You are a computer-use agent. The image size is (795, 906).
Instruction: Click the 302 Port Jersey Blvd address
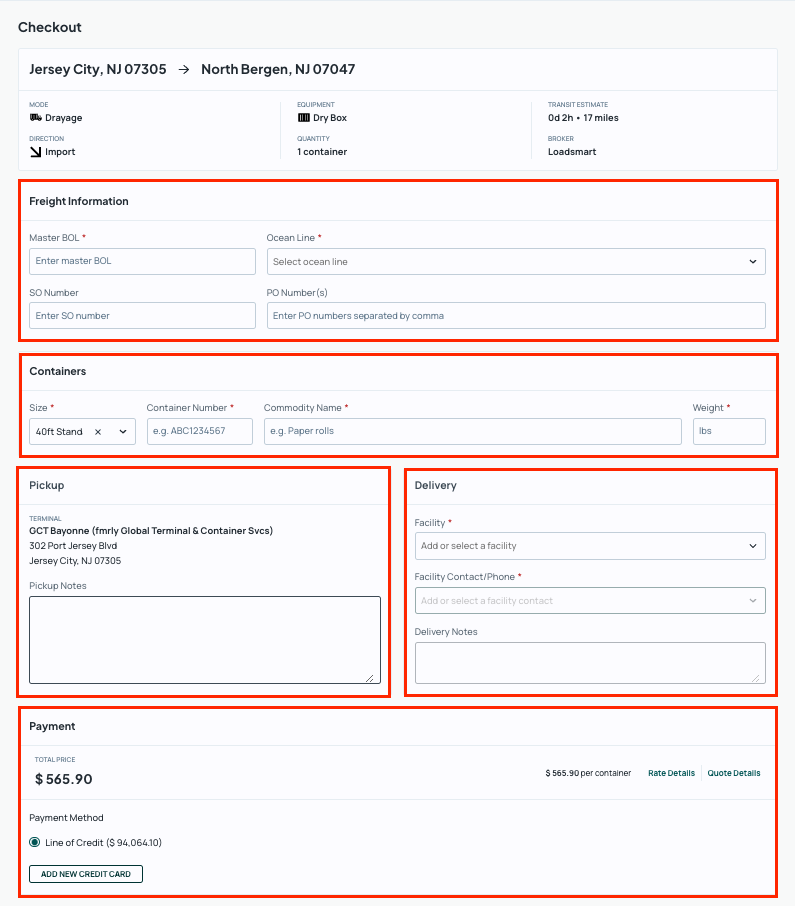(73, 545)
